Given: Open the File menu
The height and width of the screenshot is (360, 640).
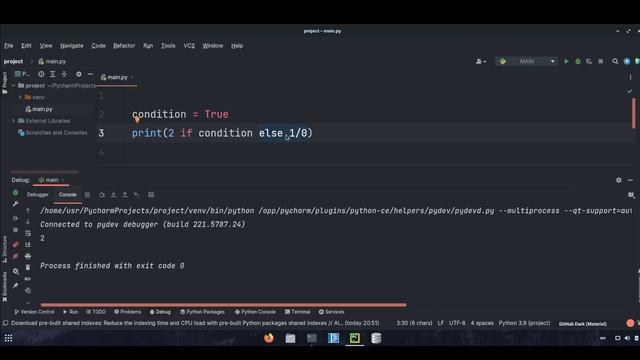Looking at the screenshot, I should [x=9, y=46].
